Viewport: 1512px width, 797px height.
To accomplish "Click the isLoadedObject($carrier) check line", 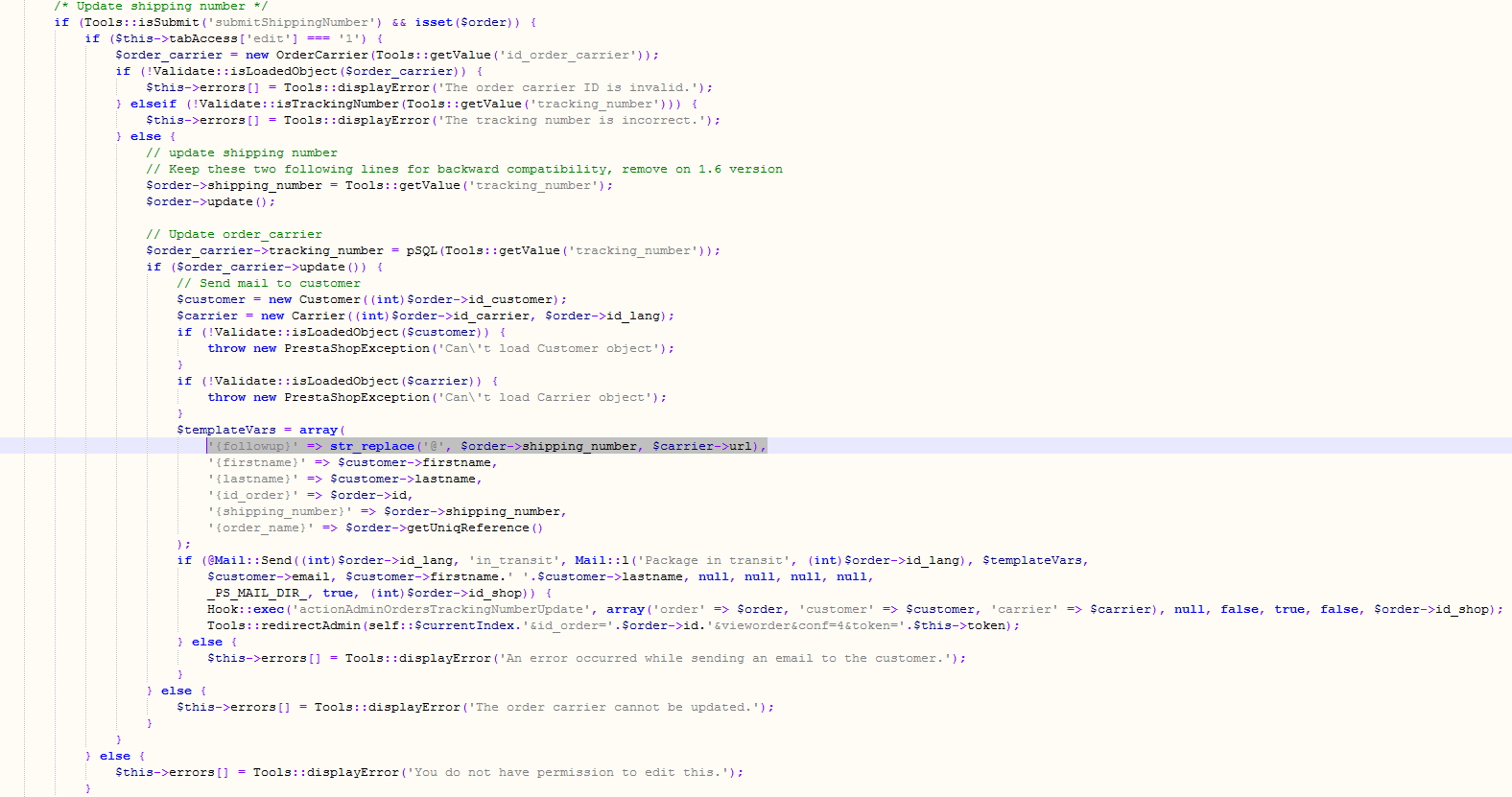I will click(x=338, y=381).
